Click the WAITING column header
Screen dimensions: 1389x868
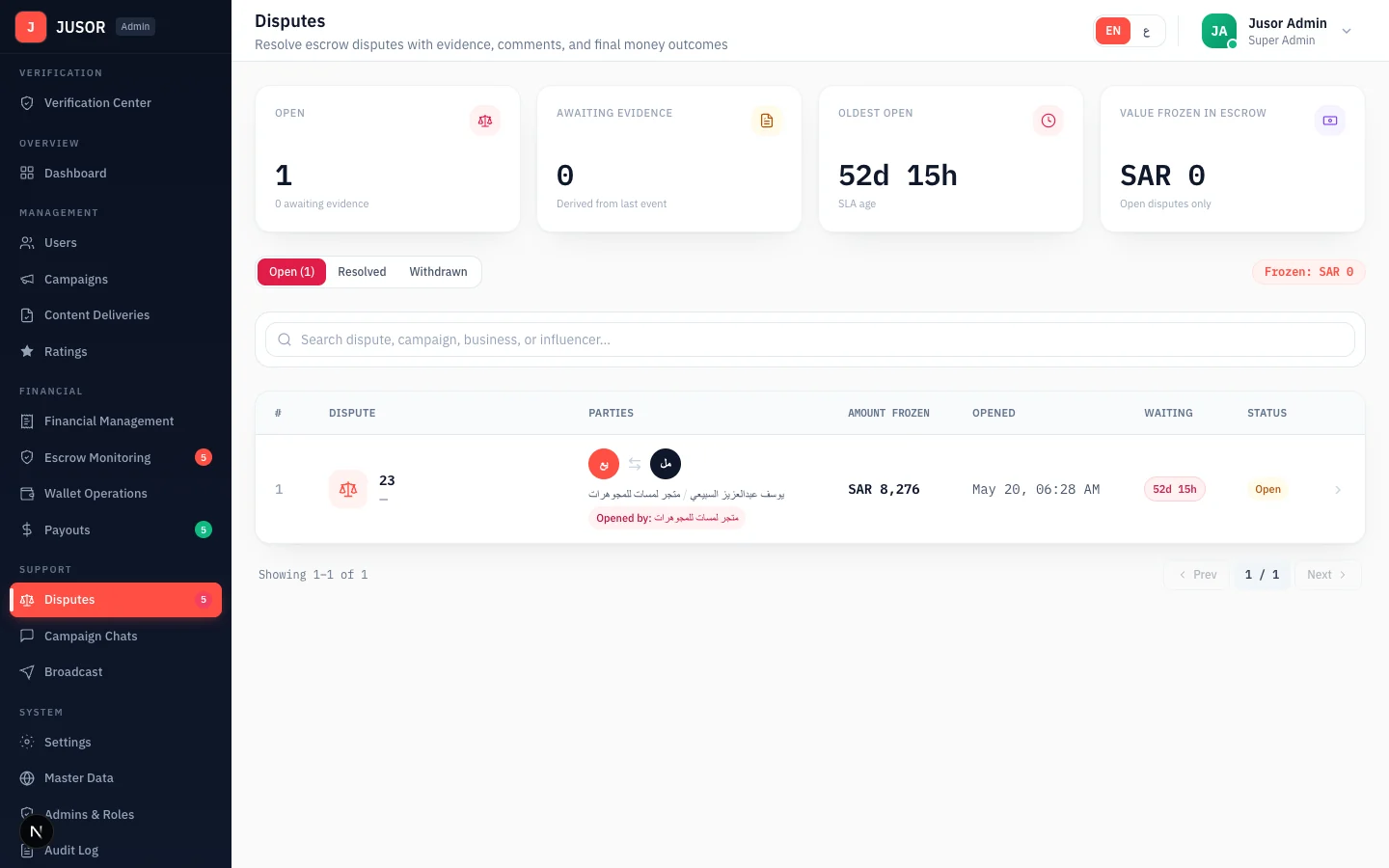tap(1168, 413)
